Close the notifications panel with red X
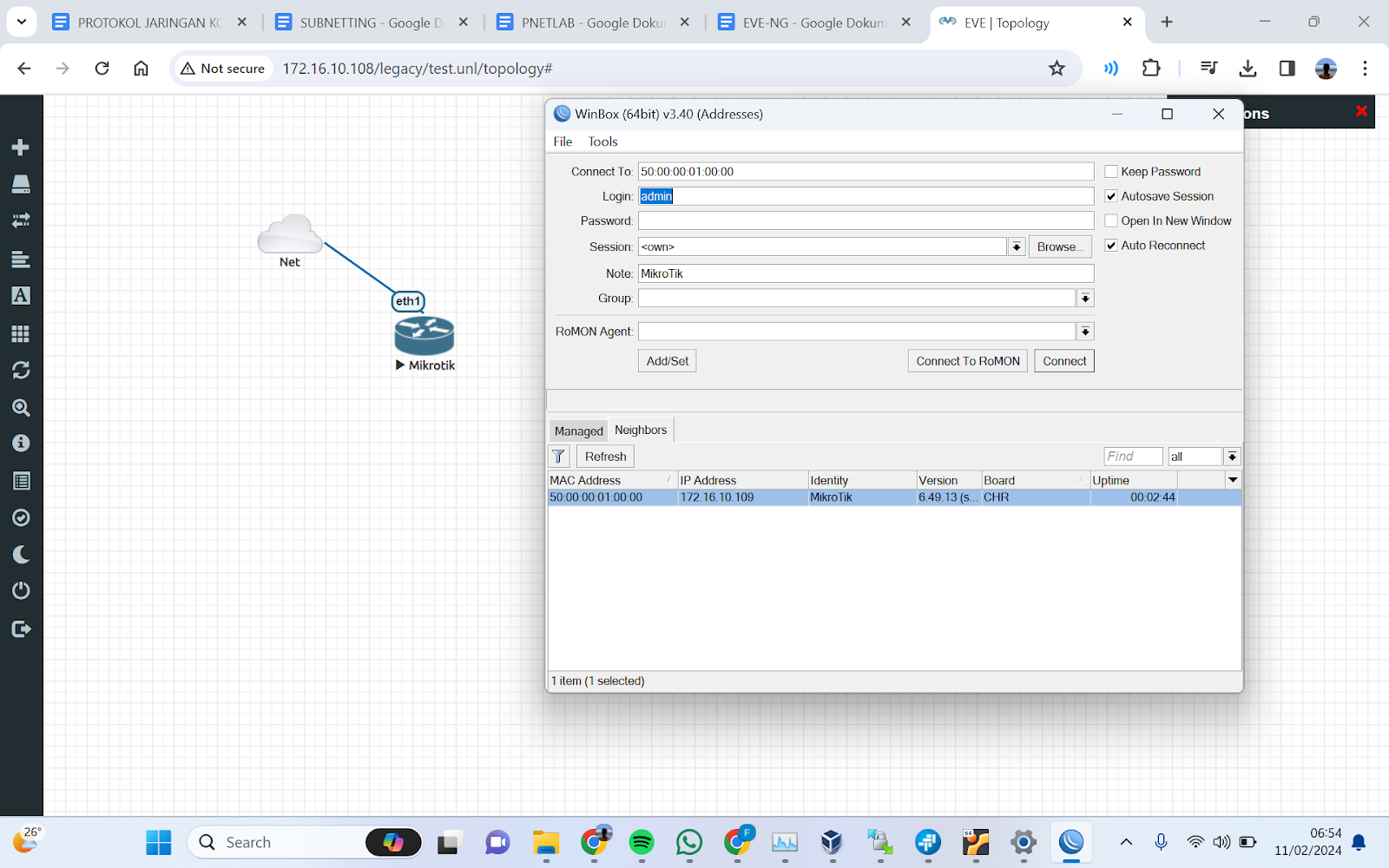The height and width of the screenshot is (868, 1389). [x=1361, y=111]
